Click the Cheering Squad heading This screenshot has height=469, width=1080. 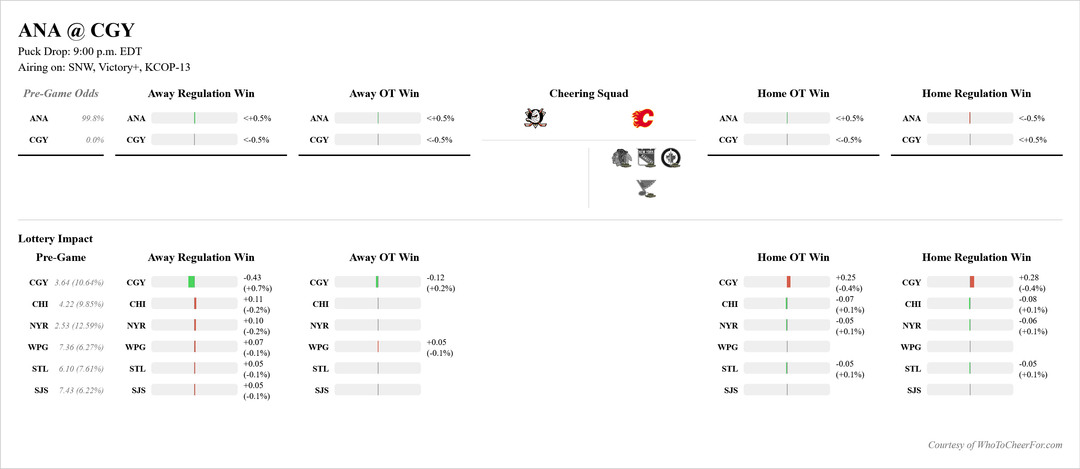tap(588, 94)
